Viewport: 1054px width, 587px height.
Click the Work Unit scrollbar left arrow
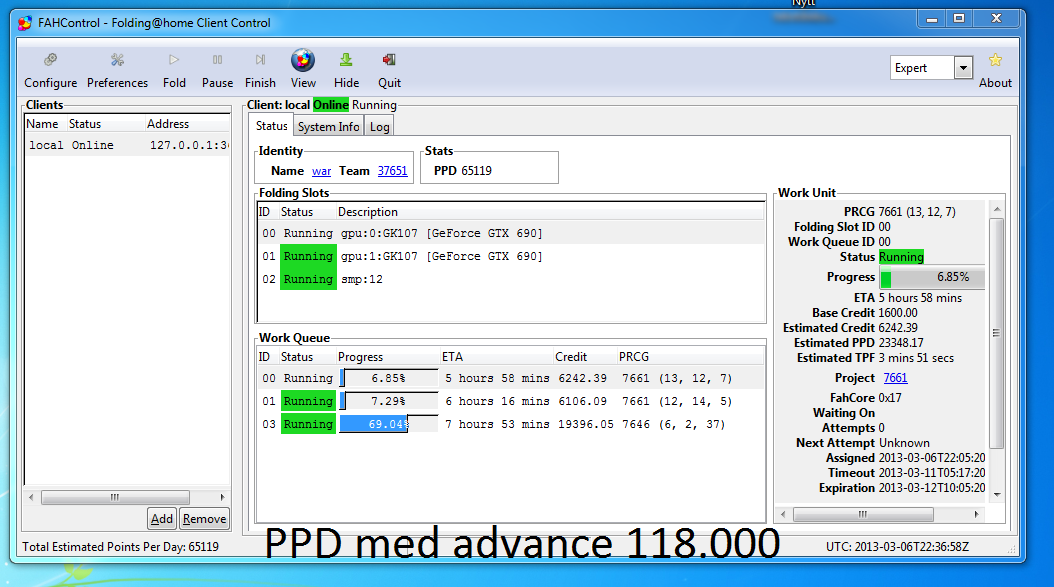click(x=783, y=514)
